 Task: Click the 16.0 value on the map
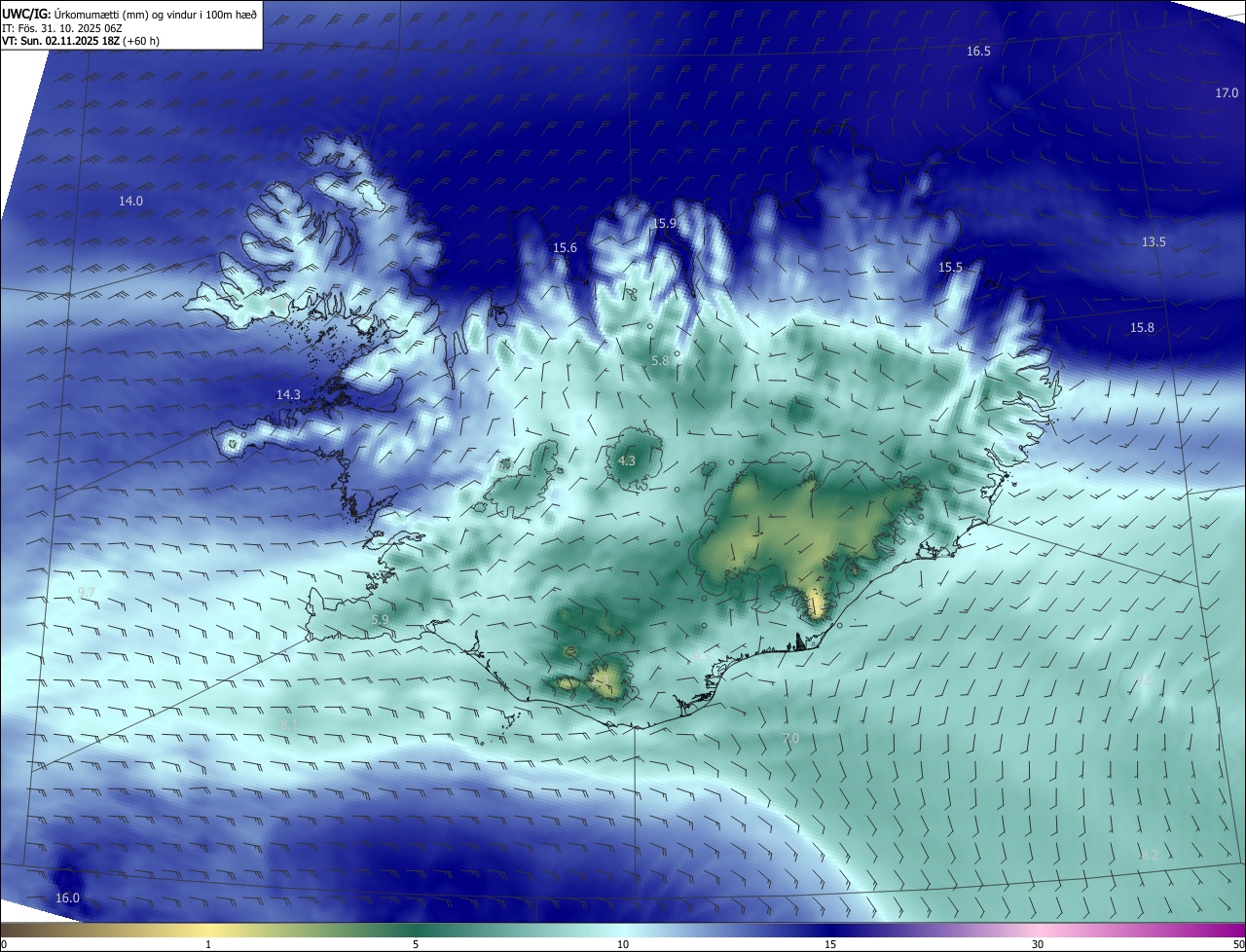click(67, 898)
